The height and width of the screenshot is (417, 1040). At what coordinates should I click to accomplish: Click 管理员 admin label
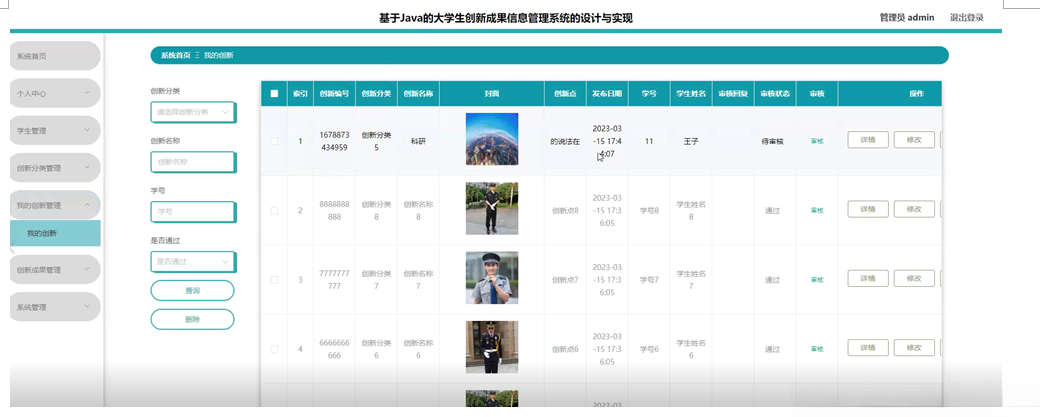(907, 18)
